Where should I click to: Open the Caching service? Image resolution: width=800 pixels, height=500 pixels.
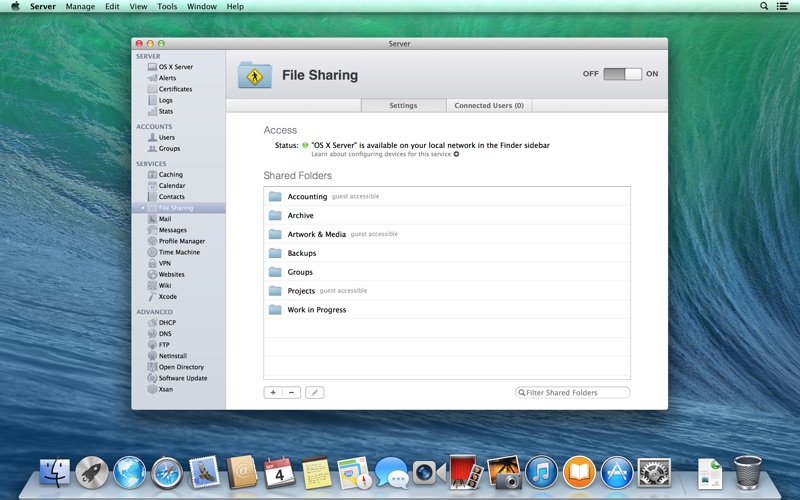coord(170,175)
